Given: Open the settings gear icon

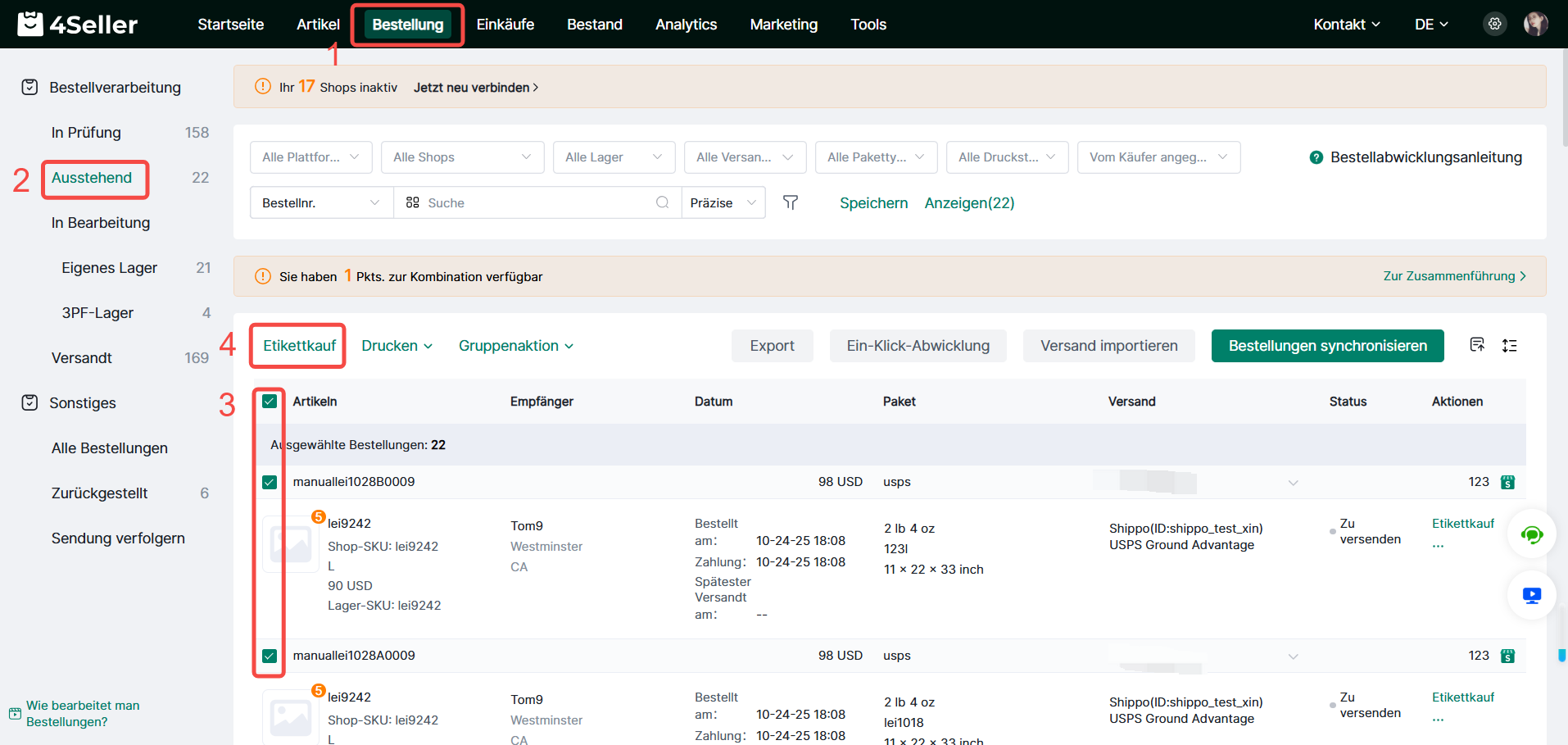Looking at the screenshot, I should coord(1494,24).
